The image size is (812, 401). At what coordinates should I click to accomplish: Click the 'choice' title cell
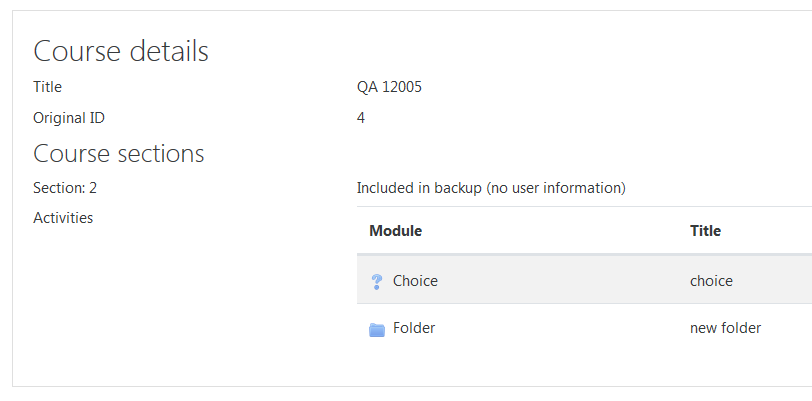(711, 281)
